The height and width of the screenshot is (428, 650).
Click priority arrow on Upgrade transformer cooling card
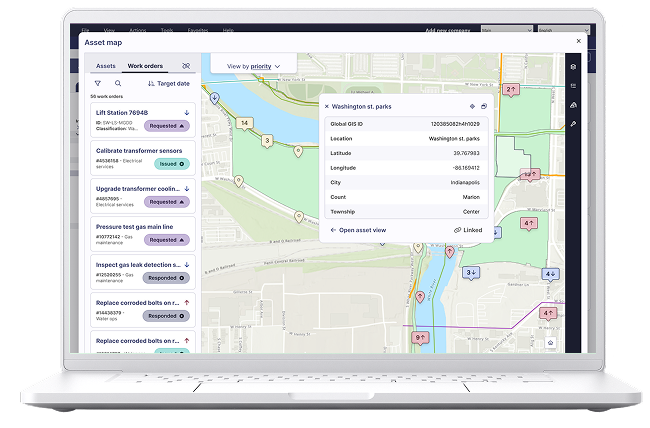click(187, 189)
